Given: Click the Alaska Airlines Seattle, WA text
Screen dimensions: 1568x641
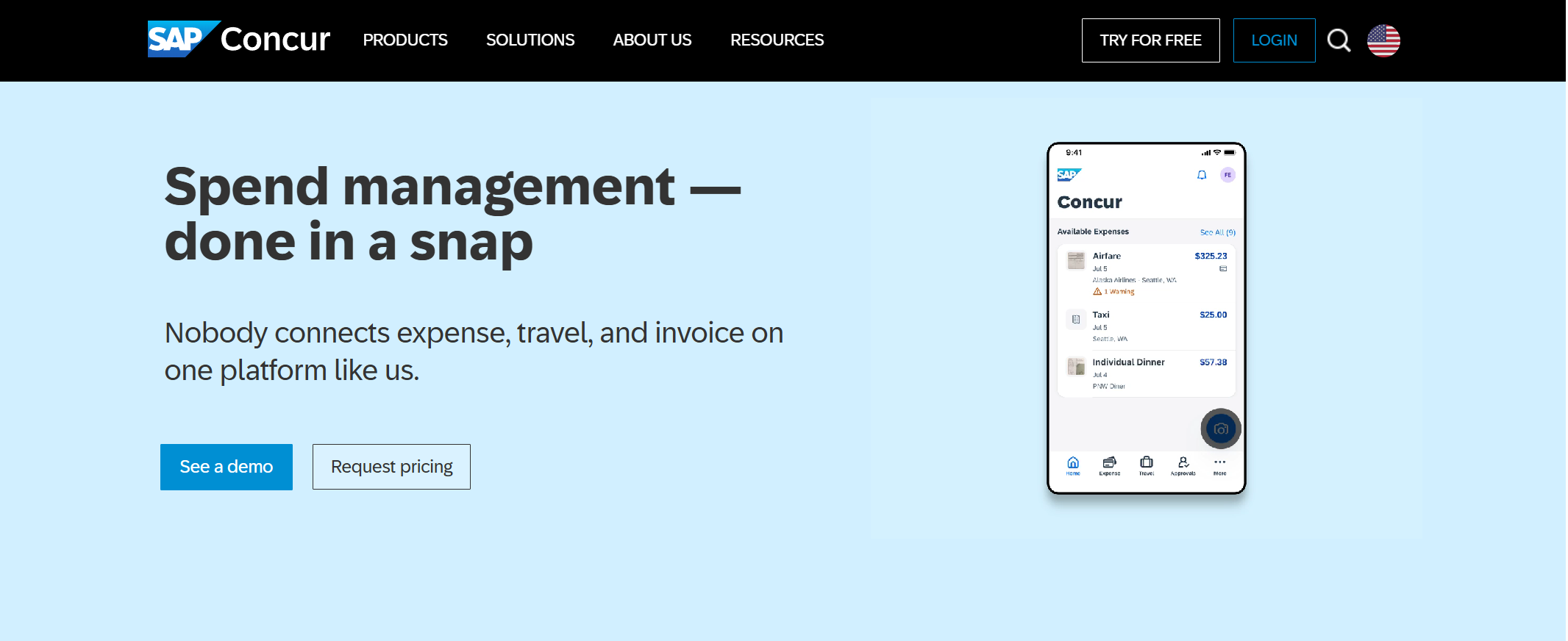Looking at the screenshot, I should pyautogui.click(x=1134, y=280).
